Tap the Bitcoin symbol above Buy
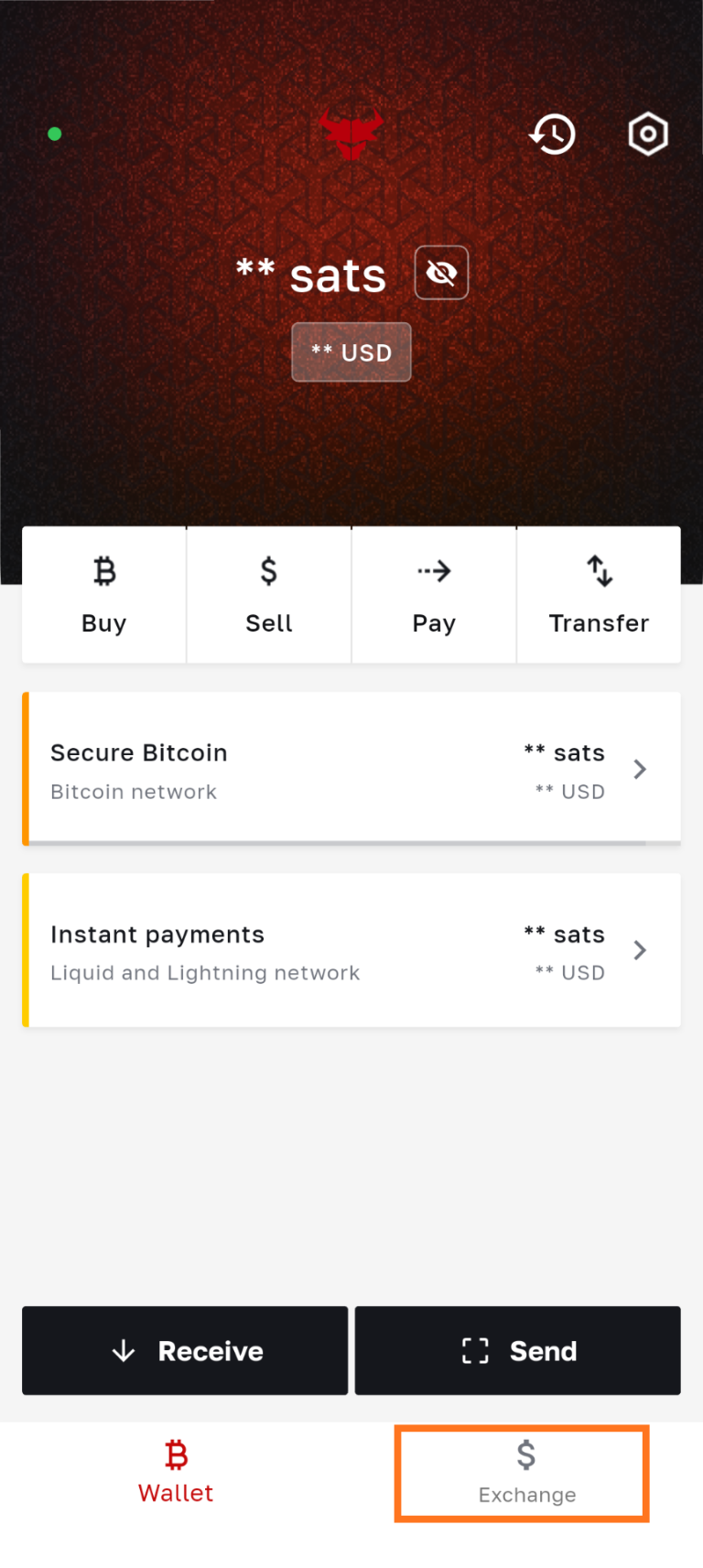This screenshot has width=703, height=1568. pyautogui.click(x=104, y=571)
